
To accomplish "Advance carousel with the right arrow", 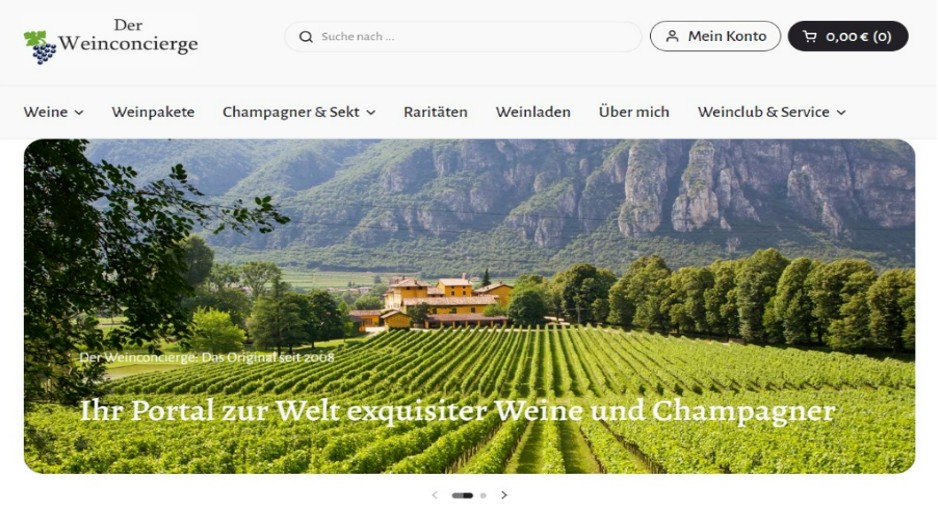I will click(504, 495).
